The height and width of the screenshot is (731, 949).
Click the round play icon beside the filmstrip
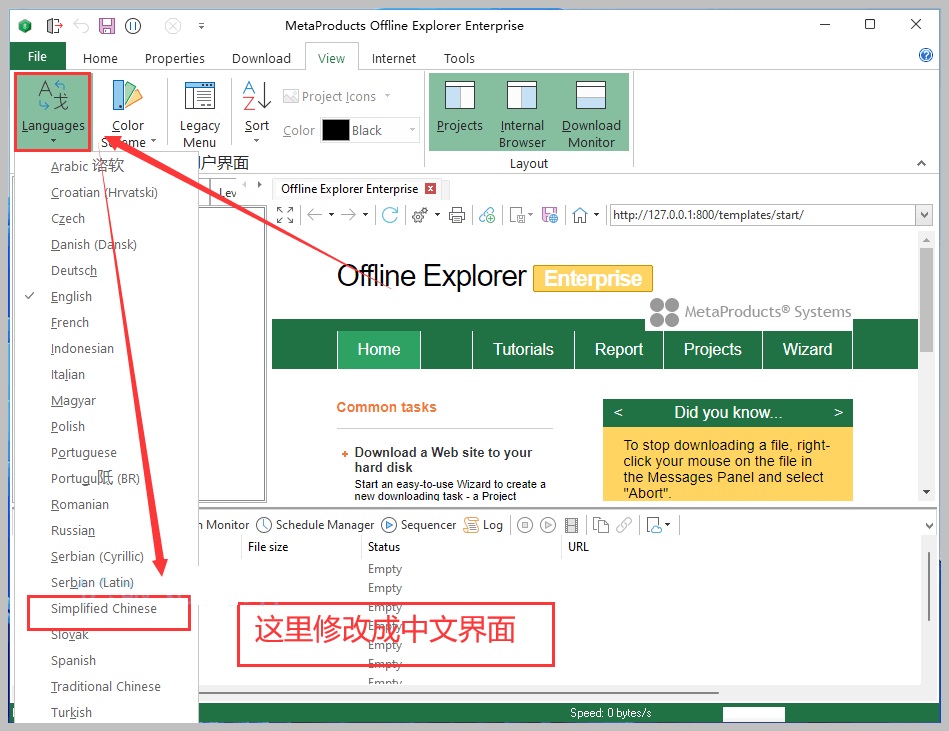click(548, 525)
